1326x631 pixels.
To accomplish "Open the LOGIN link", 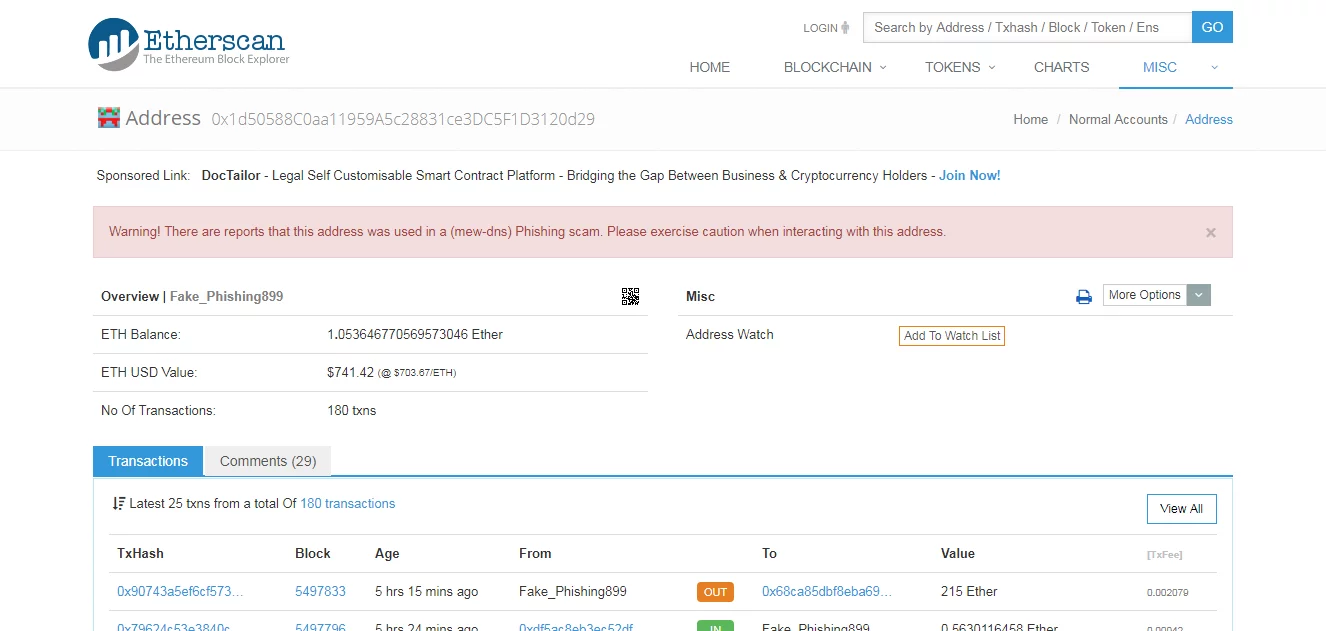I will click(820, 28).
